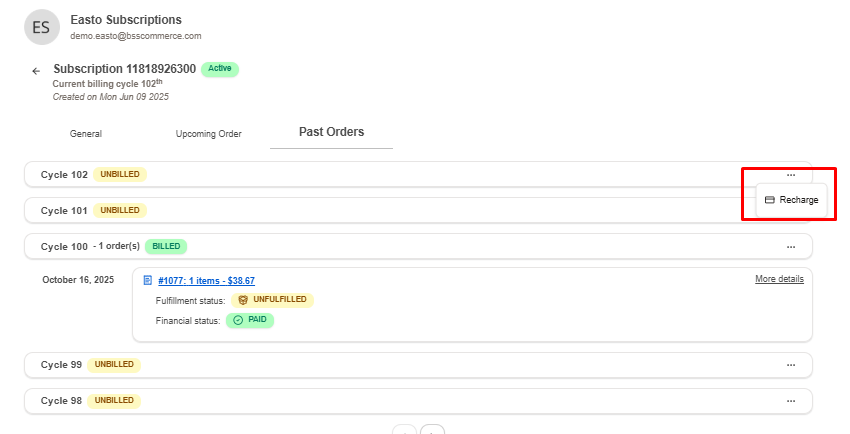The image size is (850, 434).
Task: Select the Past Orders tab
Action: coord(331,132)
